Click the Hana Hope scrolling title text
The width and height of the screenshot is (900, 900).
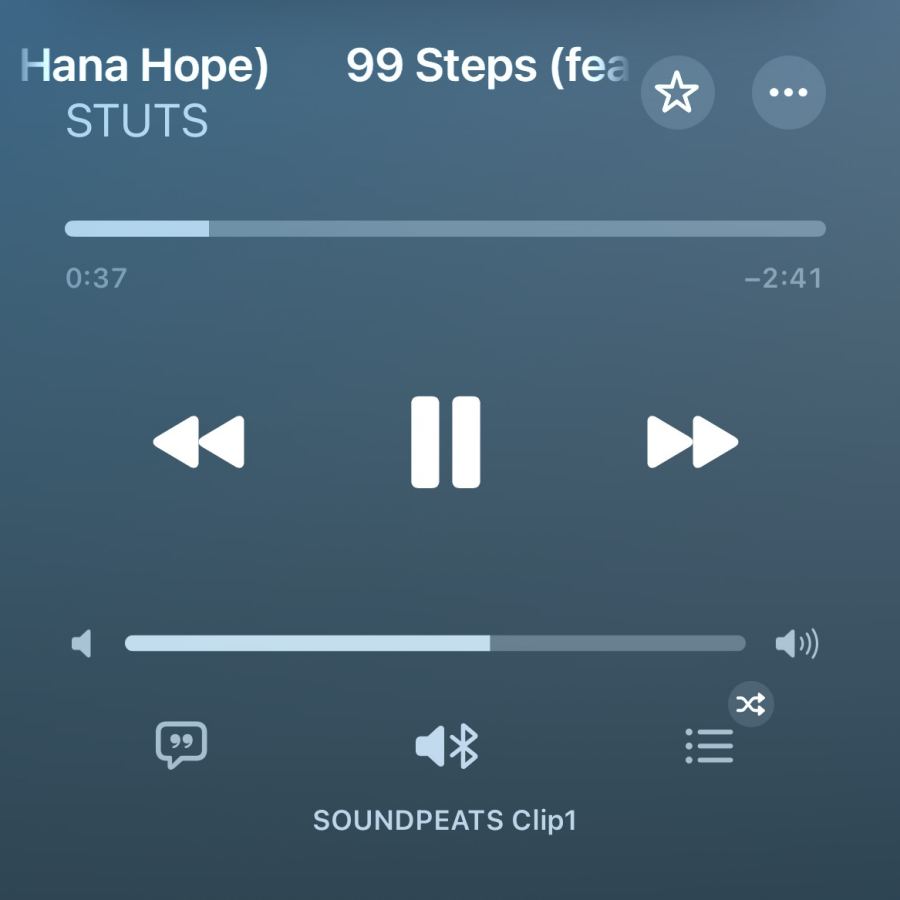pyautogui.click(x=145, y=65)
